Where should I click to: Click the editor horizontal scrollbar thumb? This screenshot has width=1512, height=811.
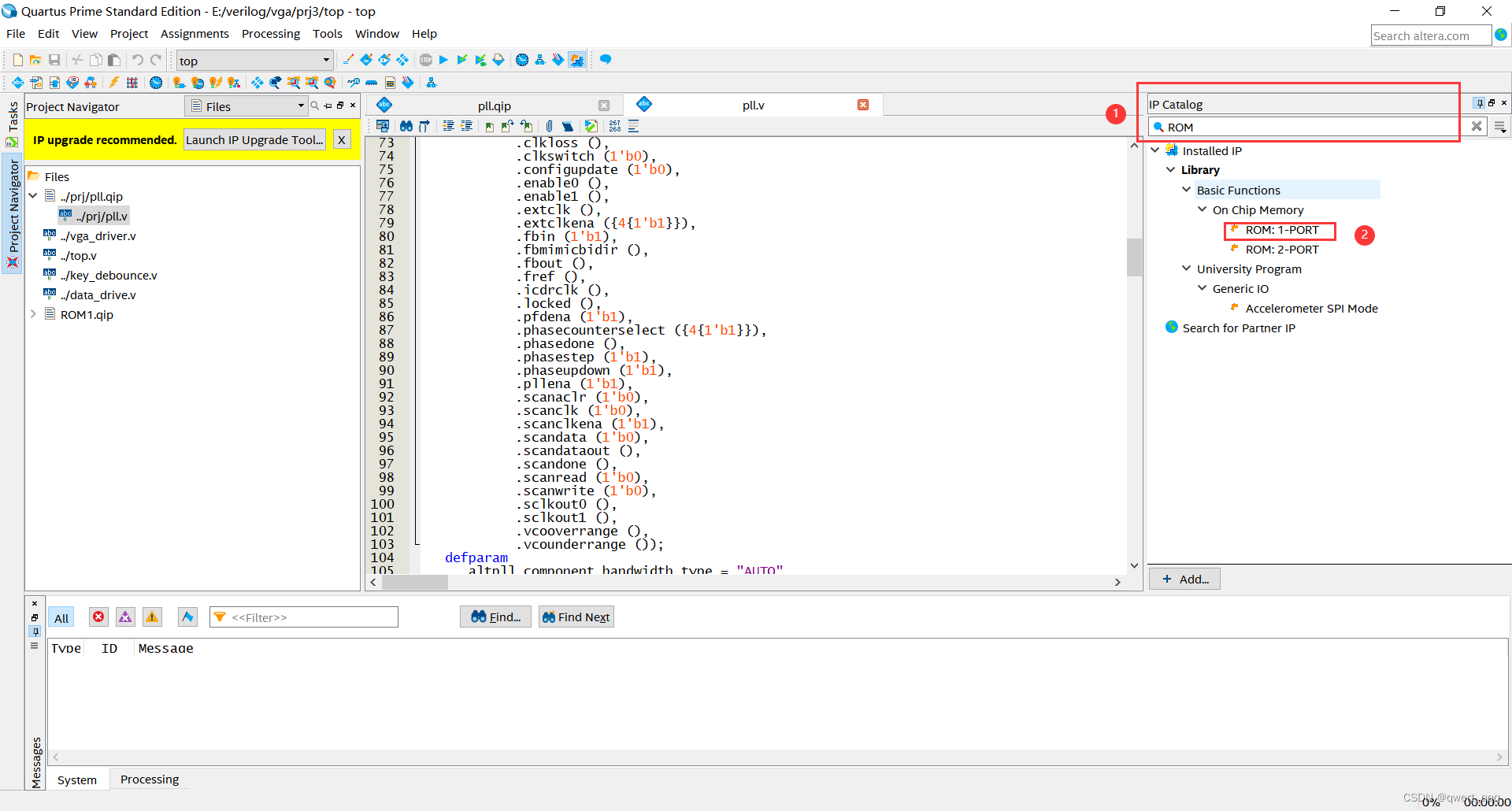(x=415, y=583)
